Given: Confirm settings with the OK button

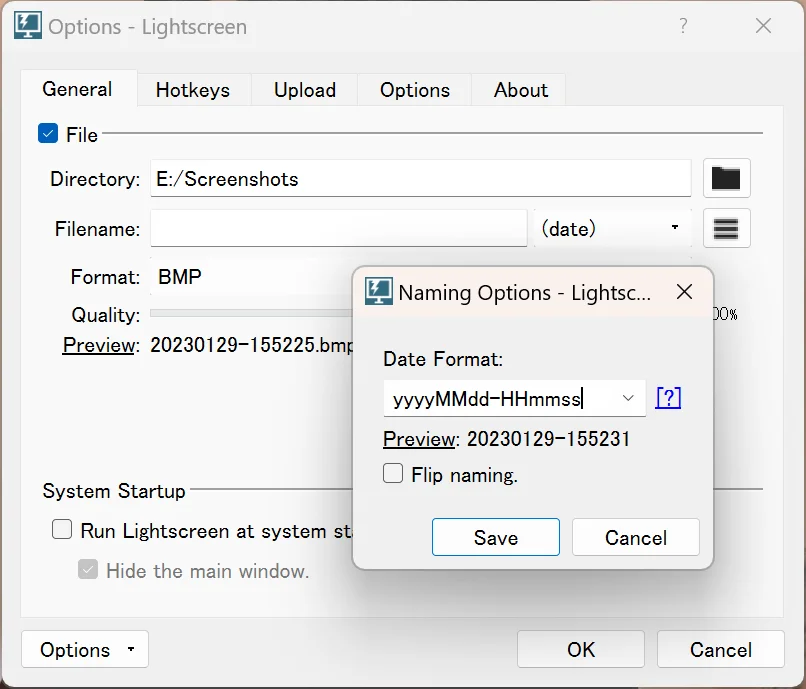Looking at the screenshot, I should pyautogui.click(x=581, y=649).
